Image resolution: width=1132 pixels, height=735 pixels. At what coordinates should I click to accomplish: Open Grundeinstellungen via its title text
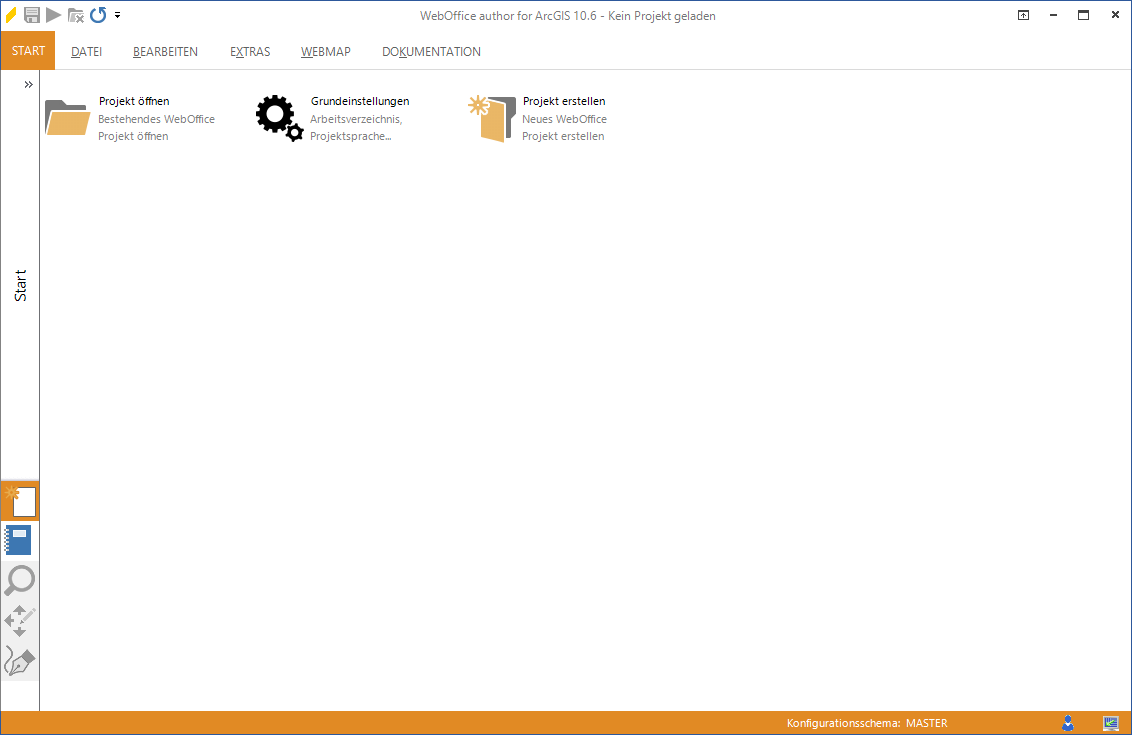click(x=360, y=101)
